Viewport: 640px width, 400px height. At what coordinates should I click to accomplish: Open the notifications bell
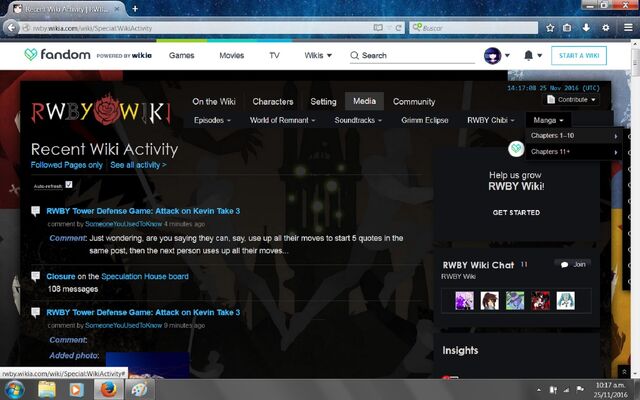[x=532, y=56]
